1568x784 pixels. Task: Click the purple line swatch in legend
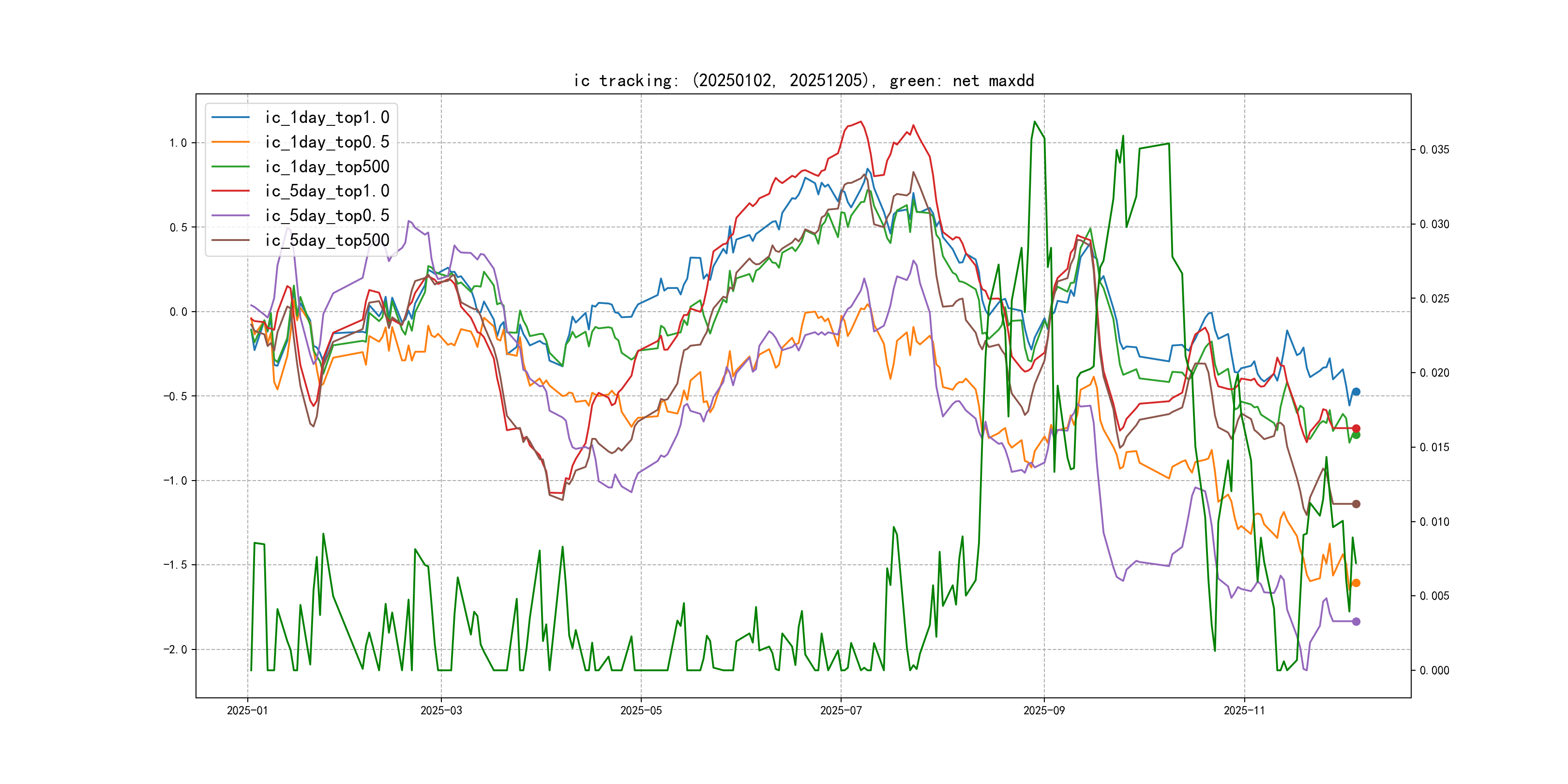pyautogui.click(x=230, y=215)
